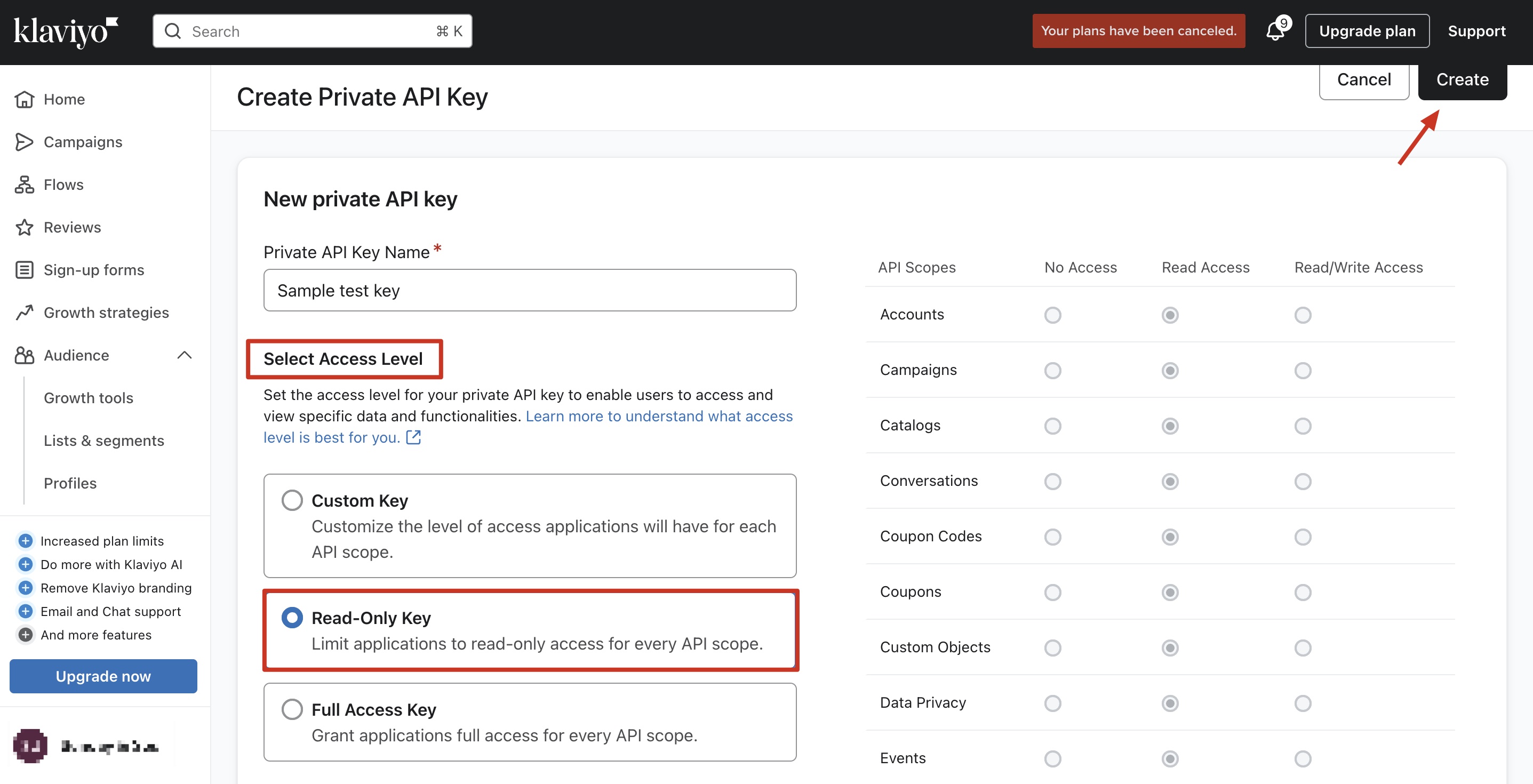The height and width of the screenshot is (784, 1533).
Task: Open Growth tools under Audience
Action: click(88, 398)
